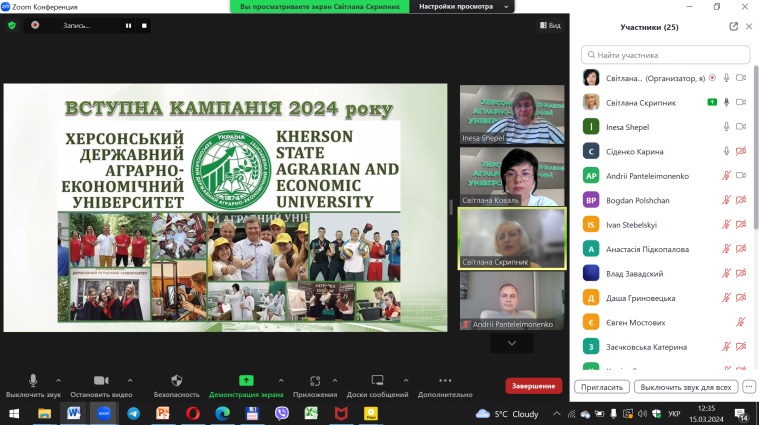Open the 5°C Cloudy weather widget
Image resolution: width=759 pixels, height=425 pixels.
click(507, 414)
